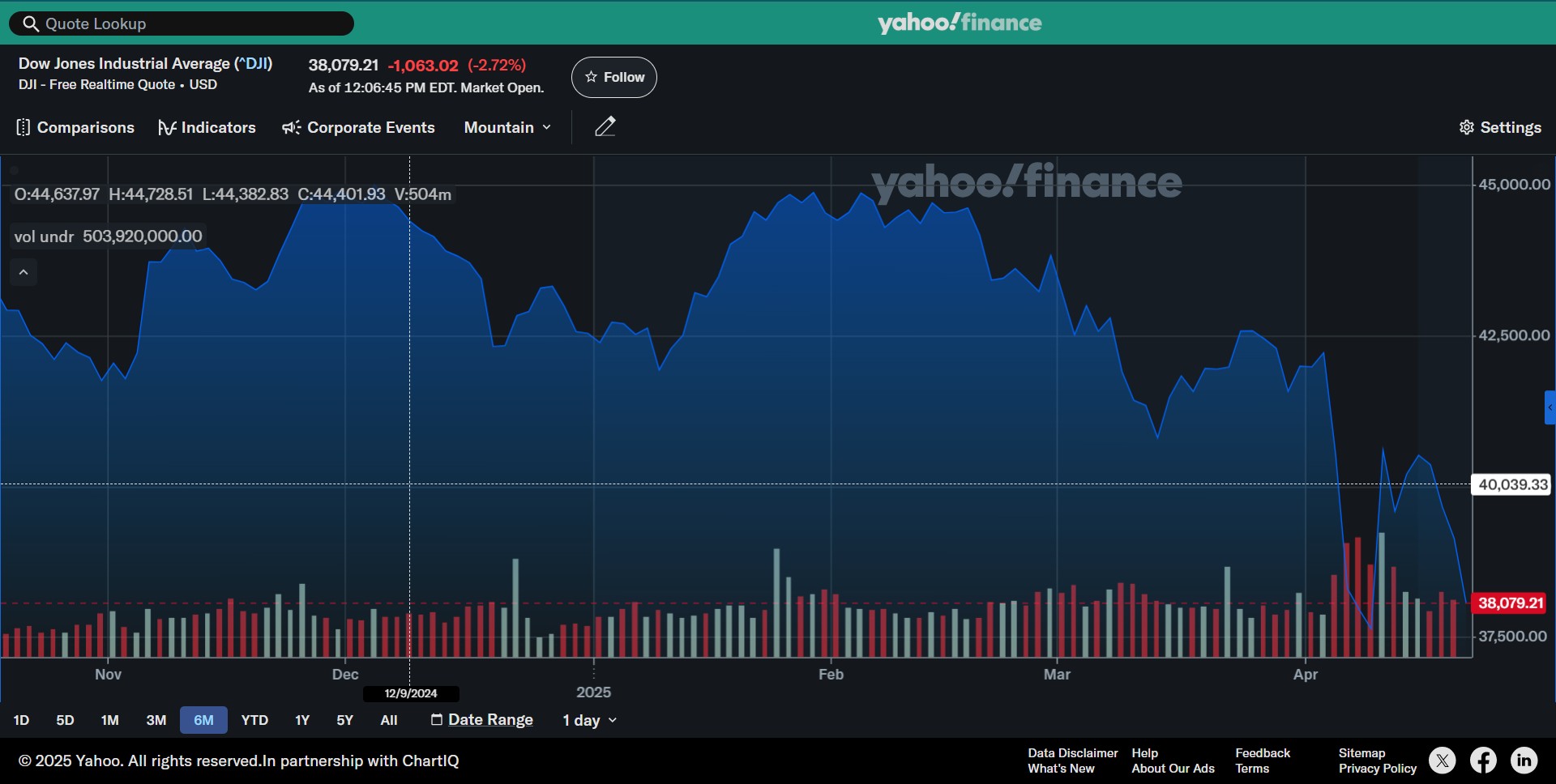Show Corporate Events options
The width and height of the screenshot is (1556, 784).
click(x=358, y=127)
